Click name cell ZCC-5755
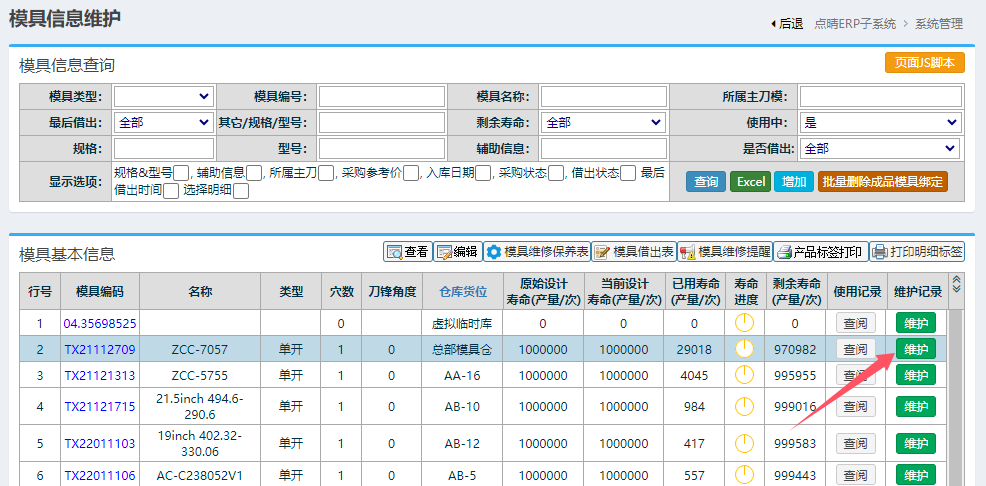 199,375
